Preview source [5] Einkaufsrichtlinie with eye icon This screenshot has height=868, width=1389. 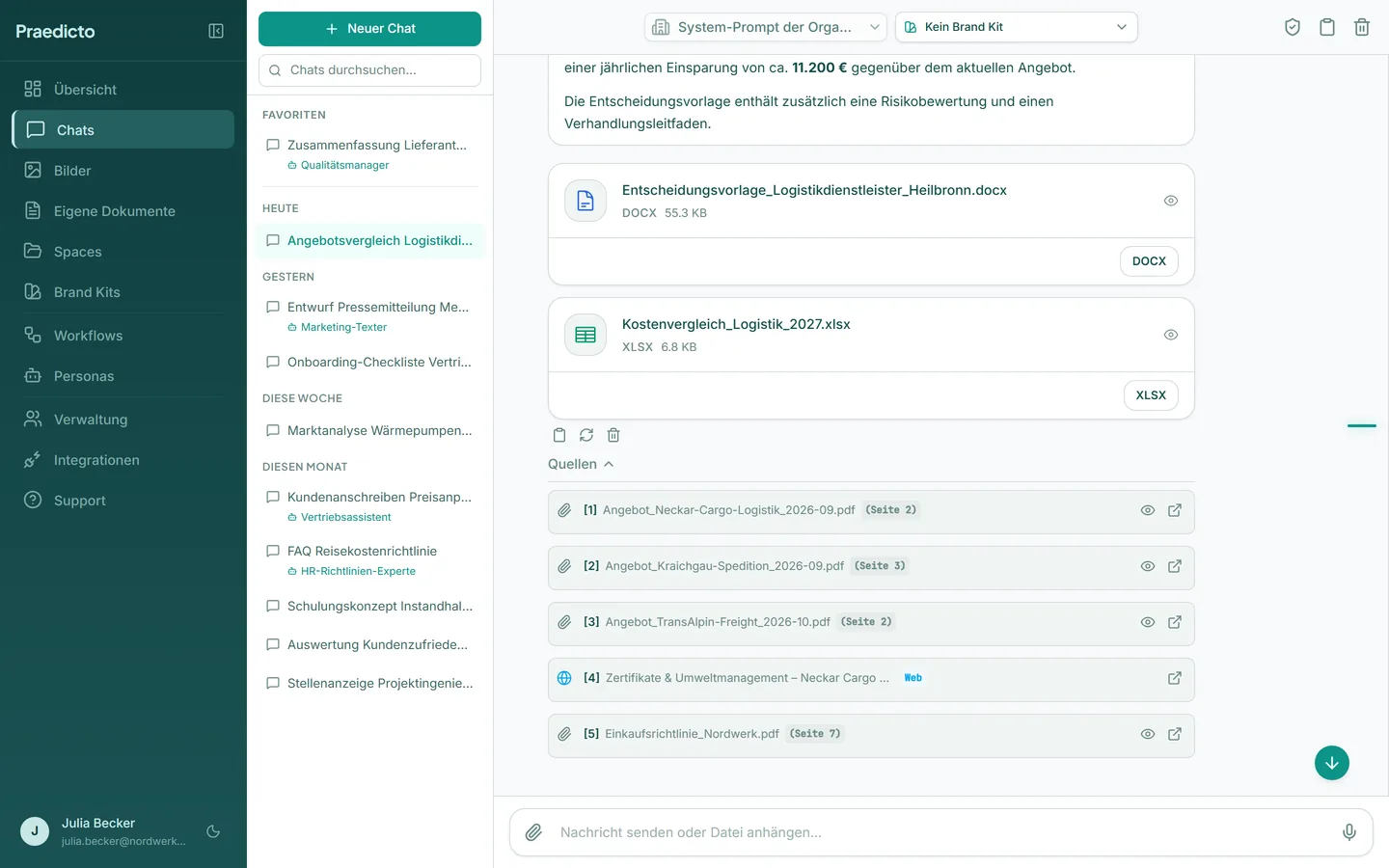click(1148, 734)
